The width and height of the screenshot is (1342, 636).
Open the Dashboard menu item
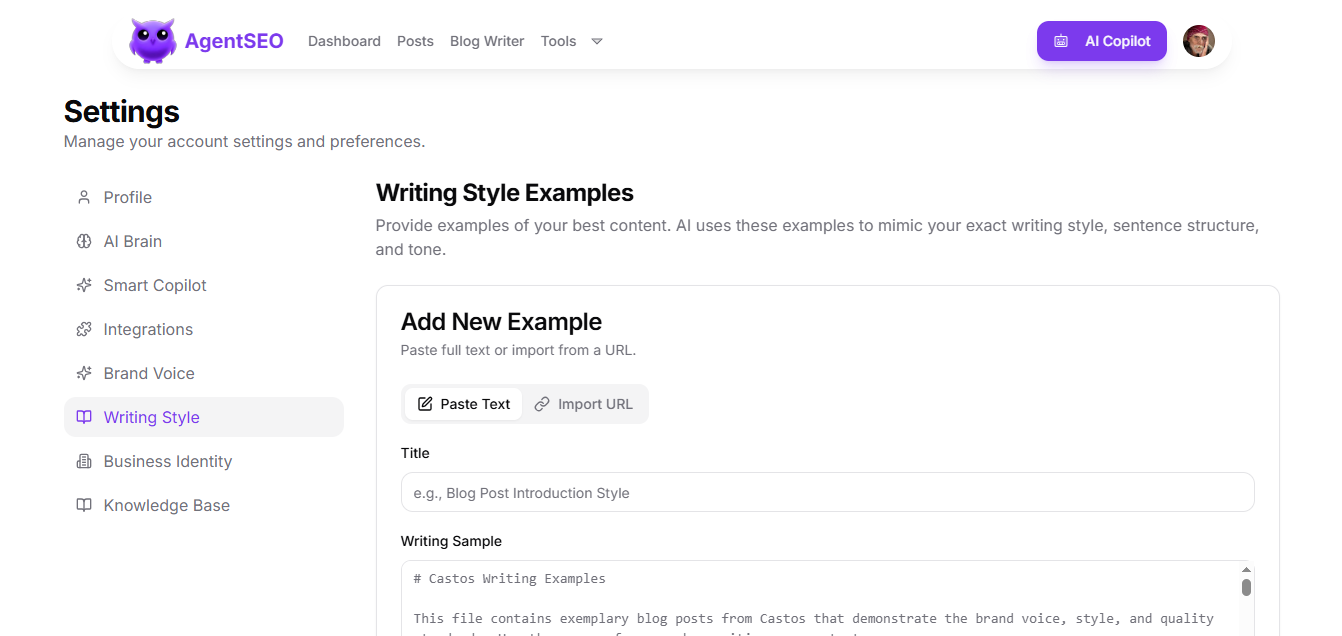tap(344, 41)
